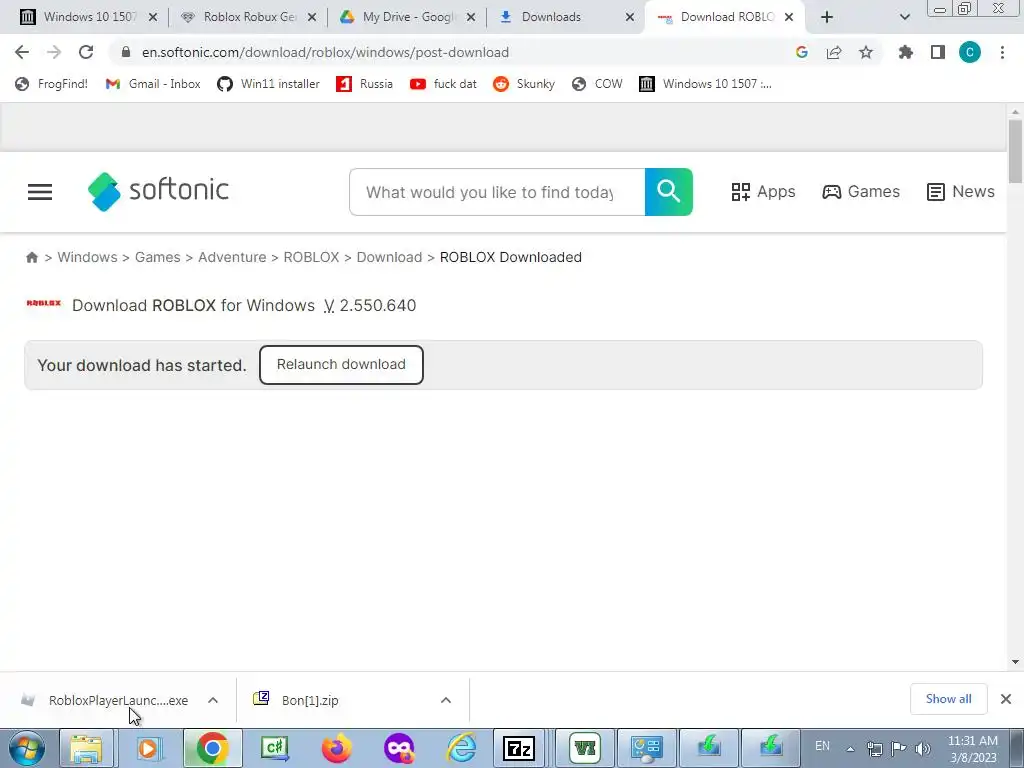This screenshot has height=768, width=1024.
Task: Bookmark this page with the star
Action: [866, 52]
